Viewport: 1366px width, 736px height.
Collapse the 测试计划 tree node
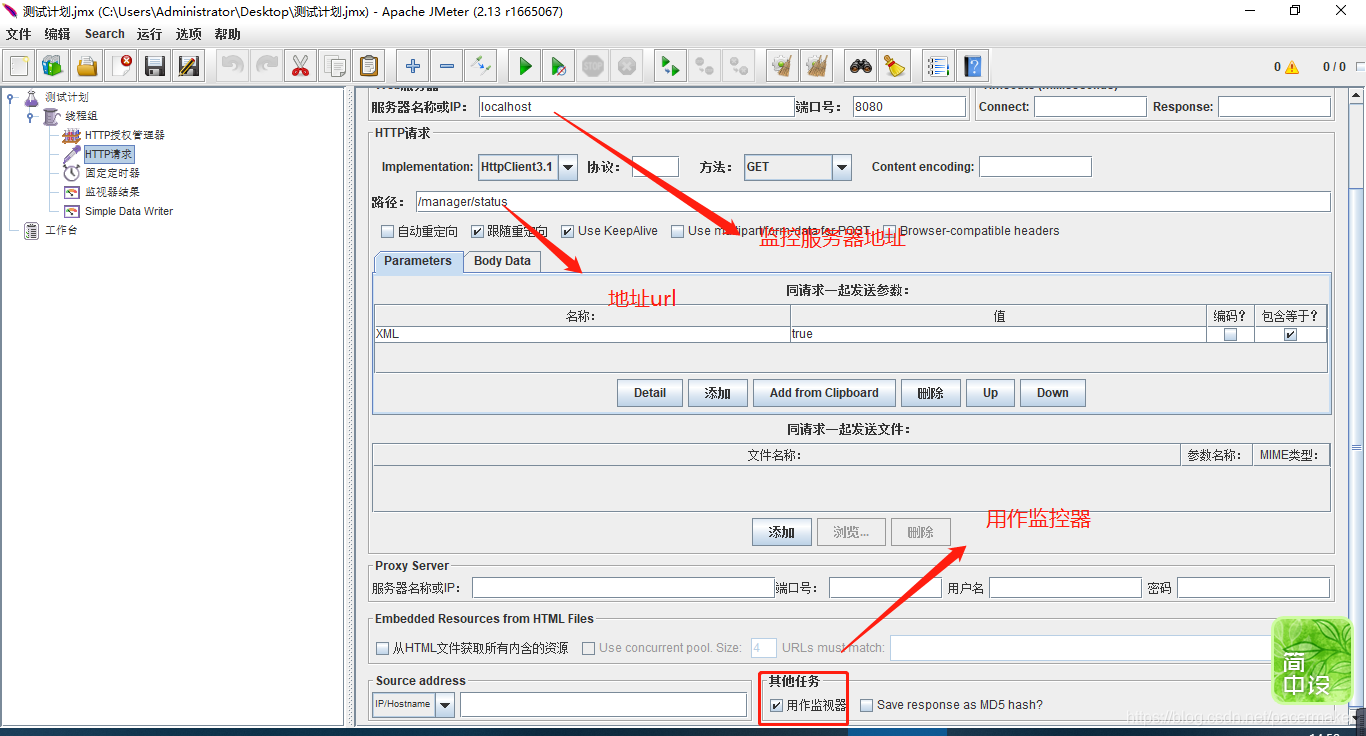point(10,97)
